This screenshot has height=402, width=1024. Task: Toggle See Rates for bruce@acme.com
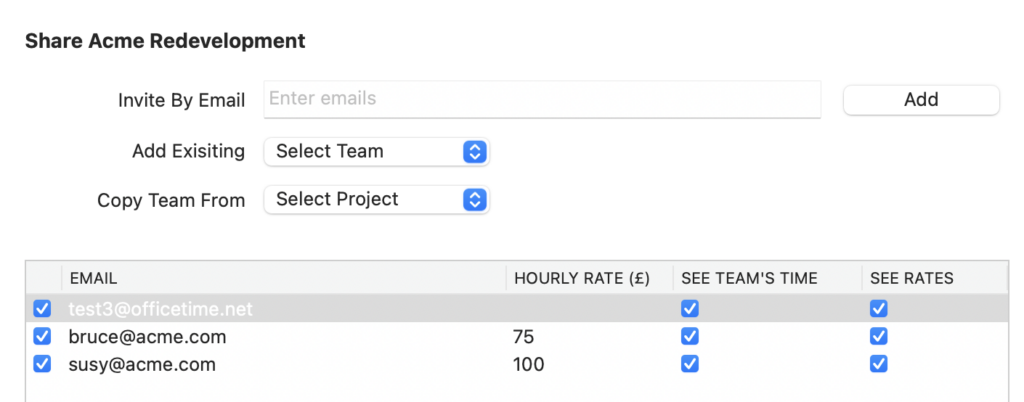coord(878,337)
